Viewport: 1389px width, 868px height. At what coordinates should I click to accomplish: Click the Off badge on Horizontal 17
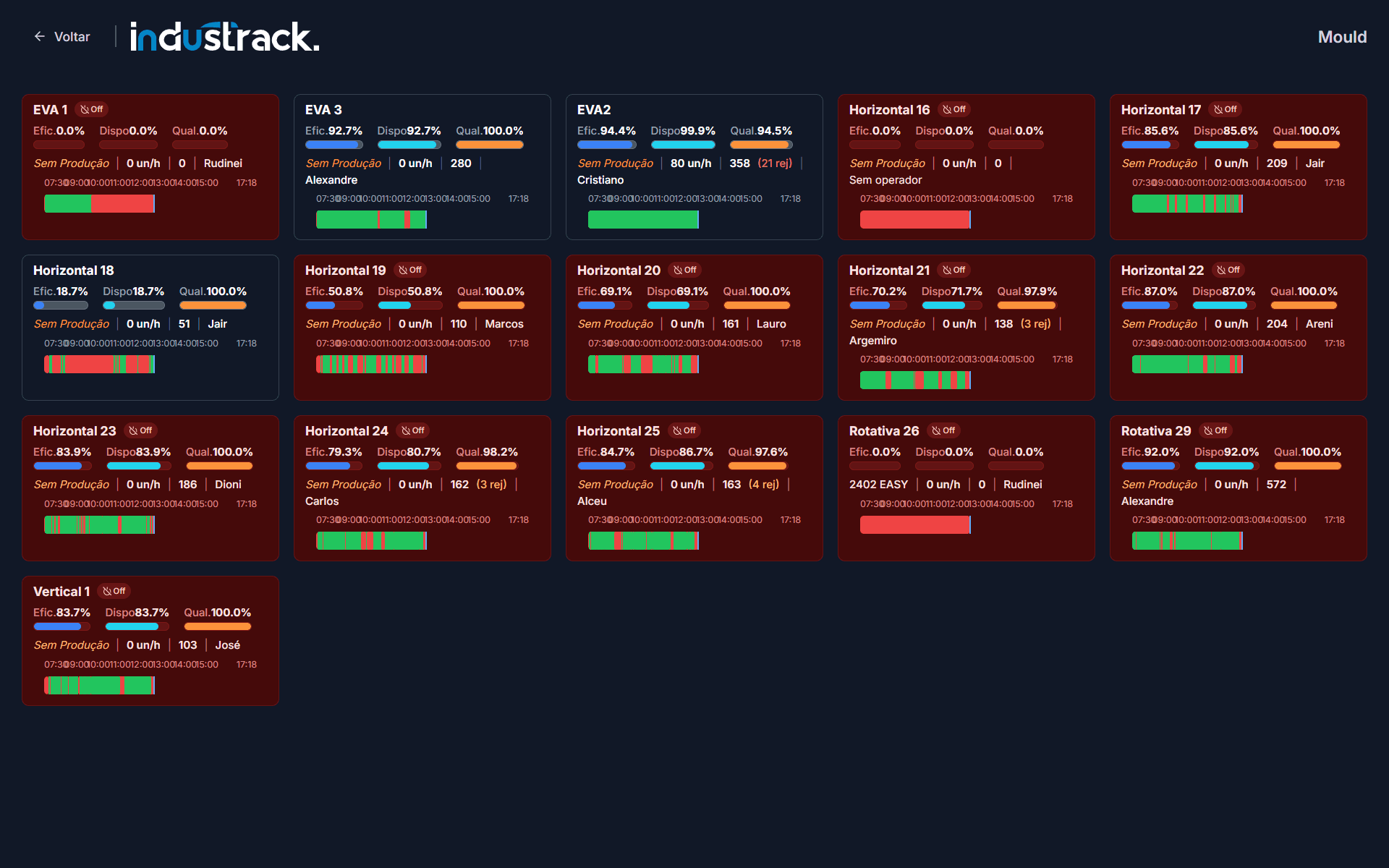pos(1226,109)
